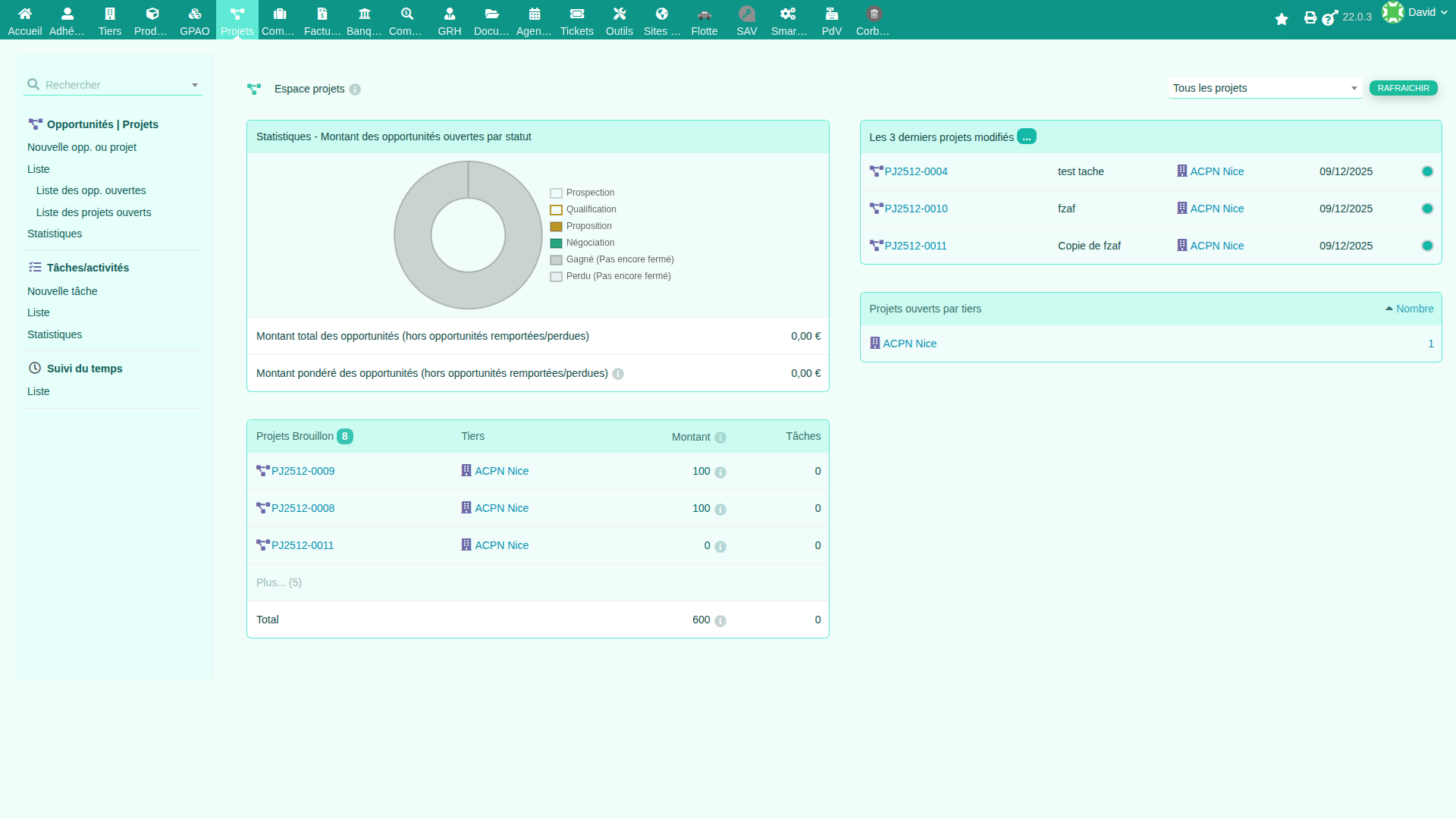Screen dimensions: 1456x819
Task: Click the bookmarks star icon
Action: click(x=1282, y=19)
